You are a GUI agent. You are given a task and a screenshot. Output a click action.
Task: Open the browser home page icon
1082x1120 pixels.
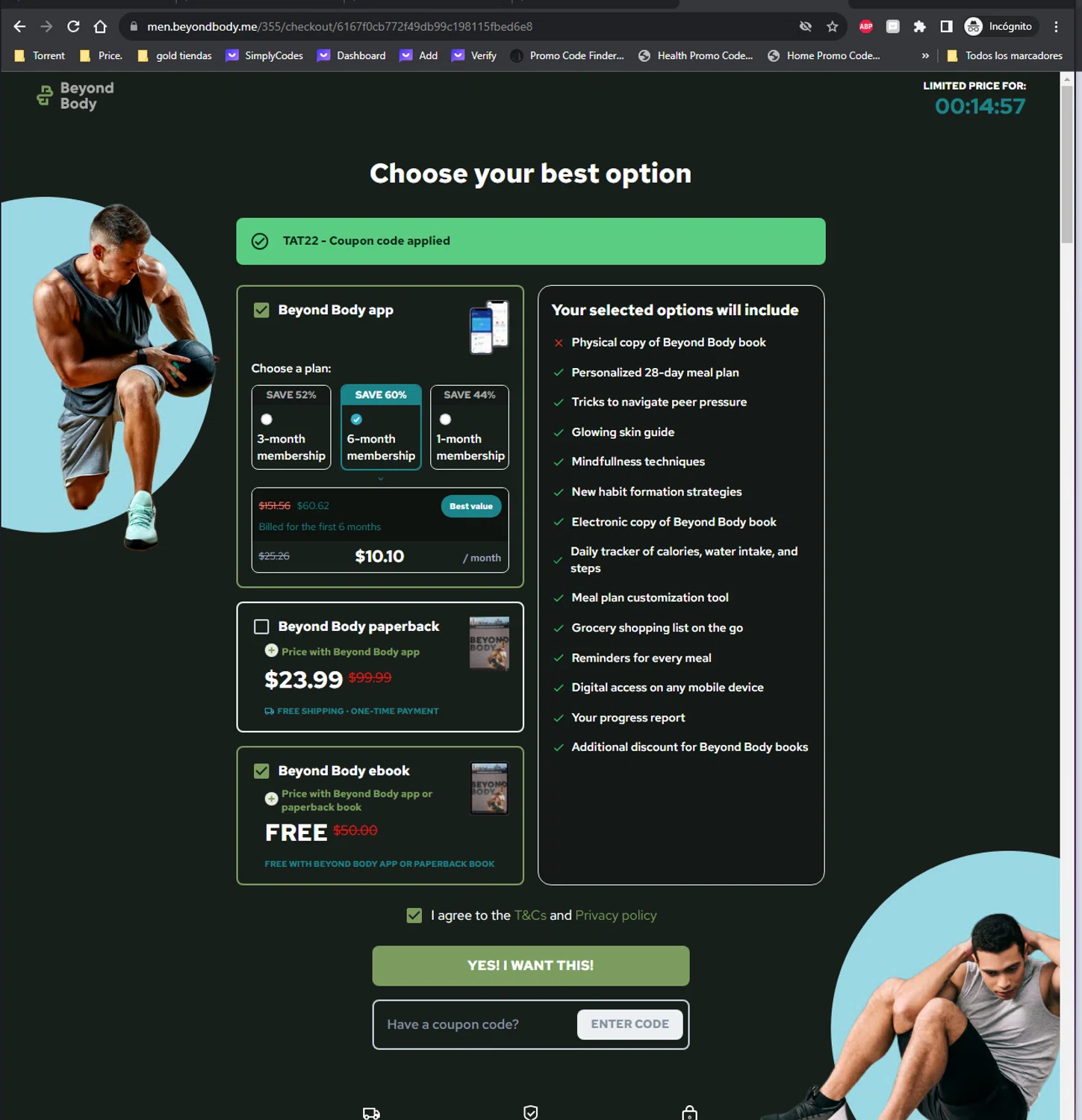tap(100, 27)
